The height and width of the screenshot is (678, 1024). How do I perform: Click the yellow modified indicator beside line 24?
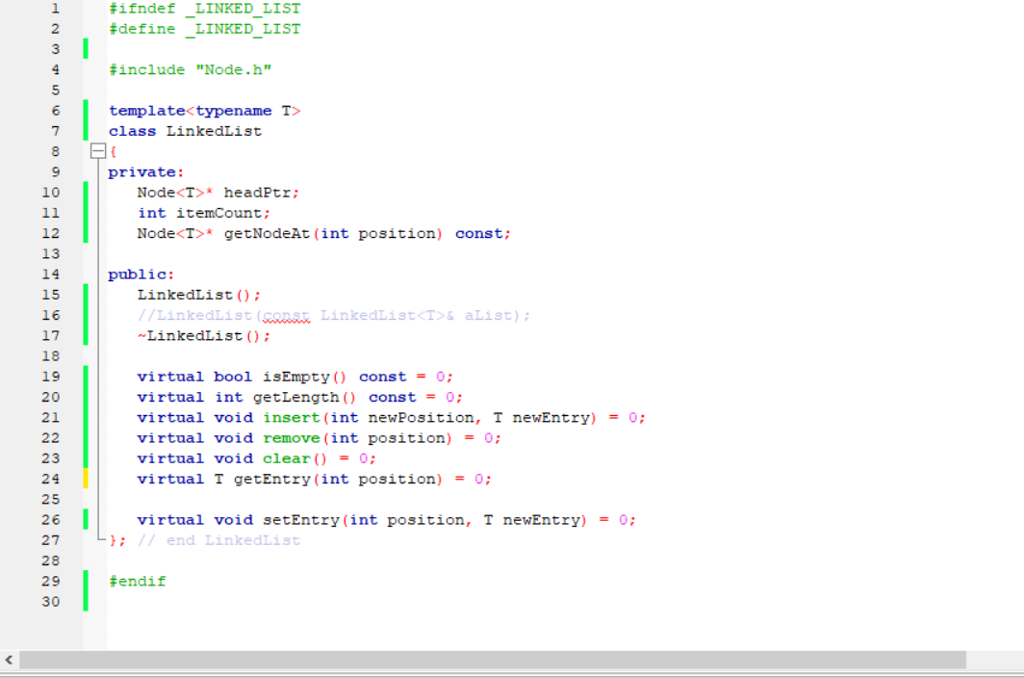[88, 479]
